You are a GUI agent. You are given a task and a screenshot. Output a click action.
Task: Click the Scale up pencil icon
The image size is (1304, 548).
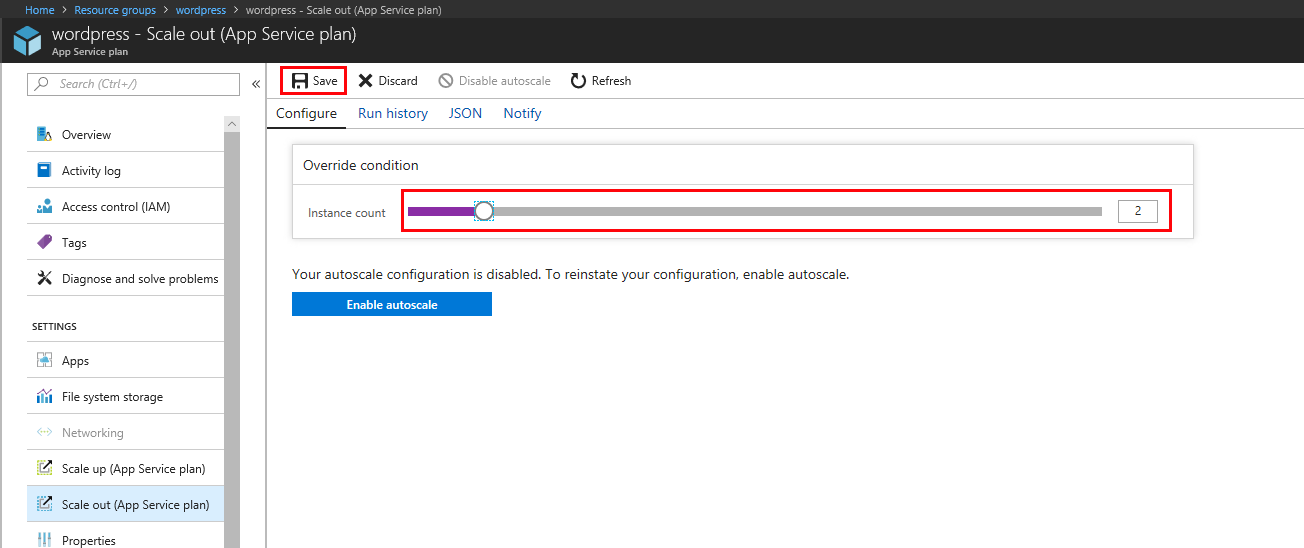tap(44, 468)
